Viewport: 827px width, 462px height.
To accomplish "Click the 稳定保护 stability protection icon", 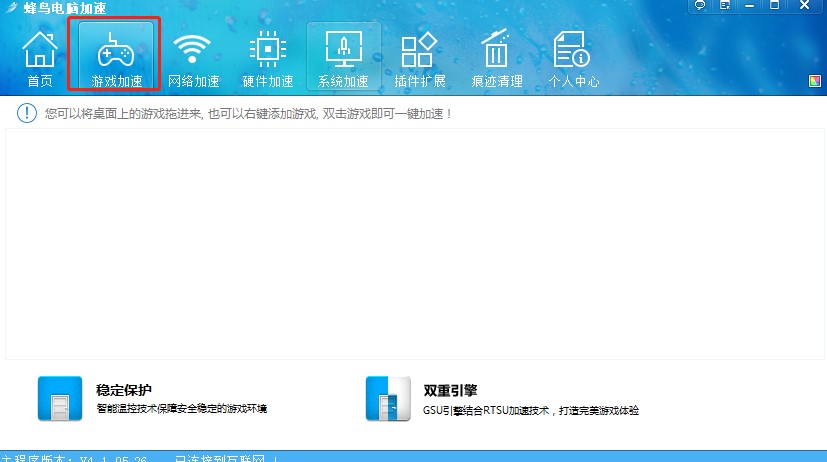I will pyautogui.click(x=60, y=398).
